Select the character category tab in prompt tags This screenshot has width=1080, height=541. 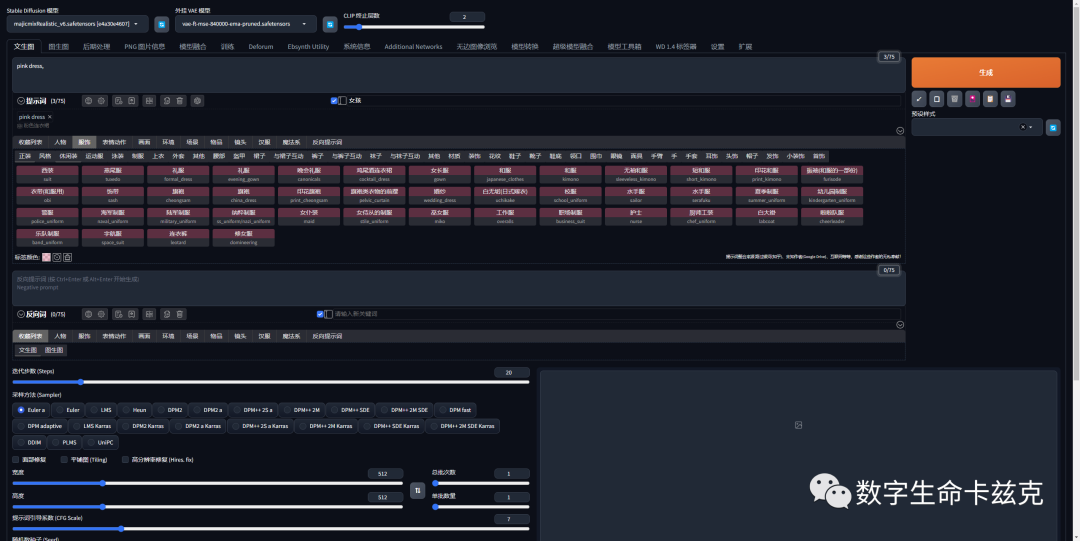pyautogui.click(x=61, y=143)
